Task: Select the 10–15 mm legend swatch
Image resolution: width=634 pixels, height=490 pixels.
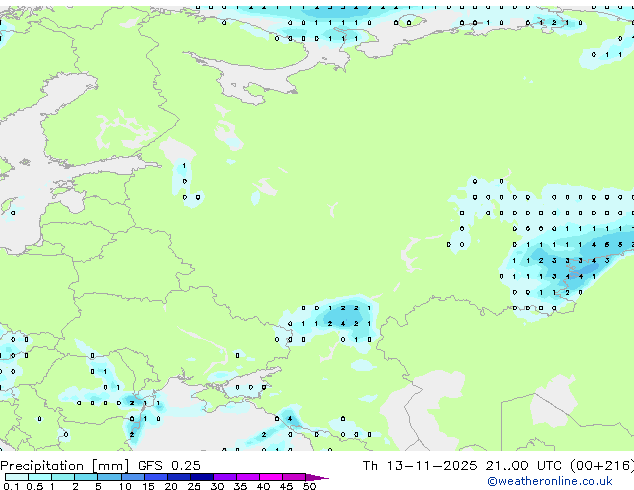Action: point(133,477)
